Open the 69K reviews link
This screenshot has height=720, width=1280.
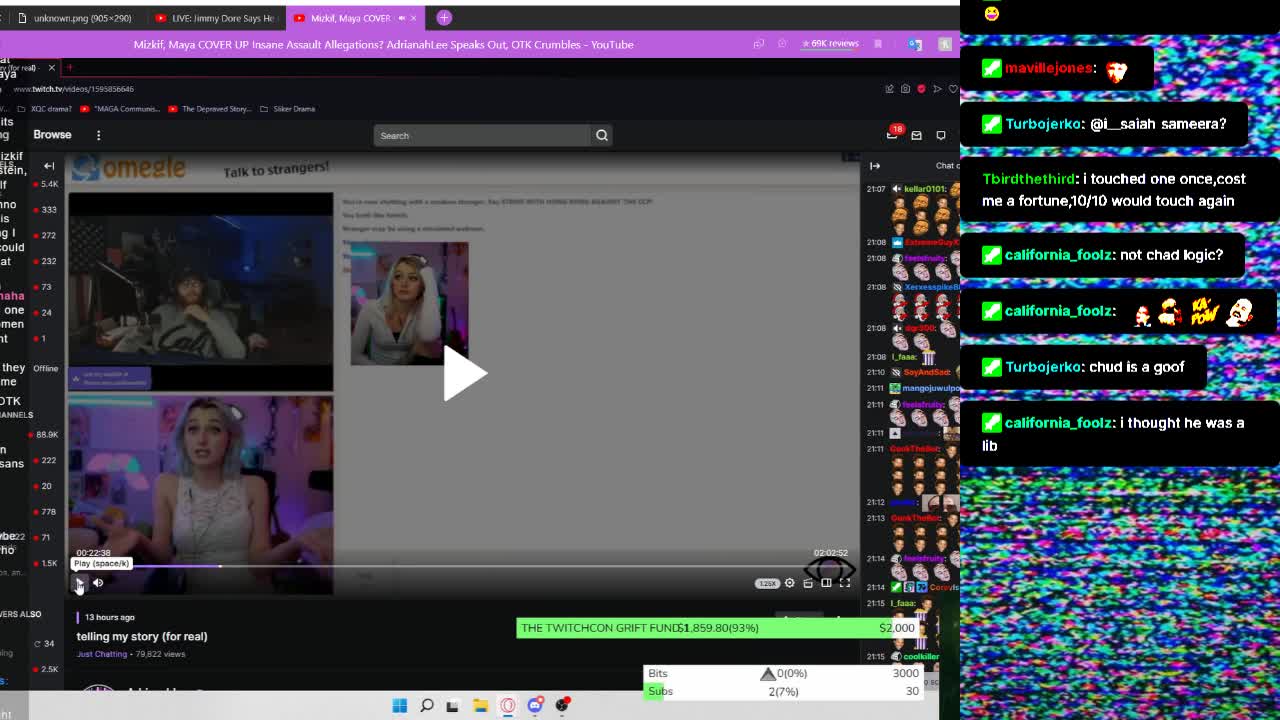(x=828, y=44)
